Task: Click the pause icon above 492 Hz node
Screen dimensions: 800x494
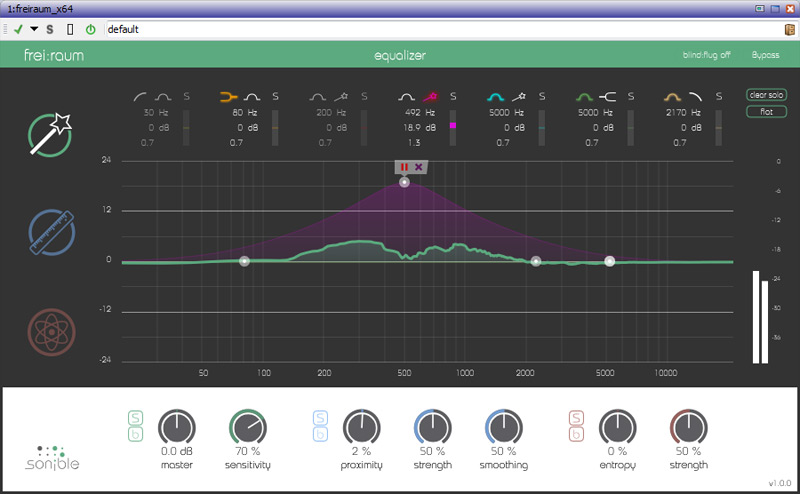Action: pyautogui.click(x=404, y=167)
